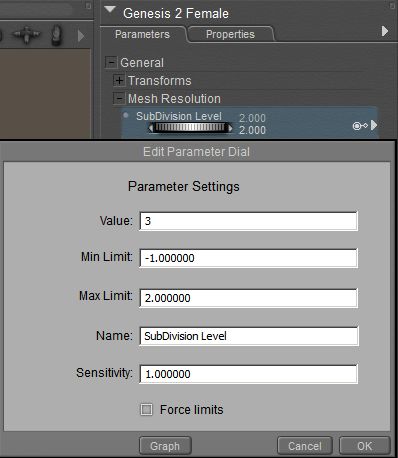Click the General group label
The image size is (398, 458).
tap(142, 63)
